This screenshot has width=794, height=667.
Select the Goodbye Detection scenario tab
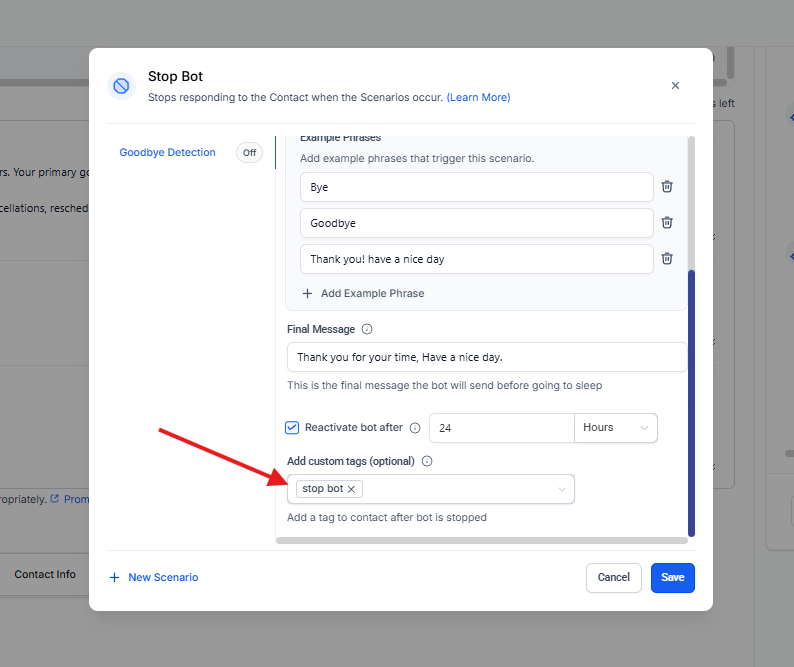pos(167,153)
